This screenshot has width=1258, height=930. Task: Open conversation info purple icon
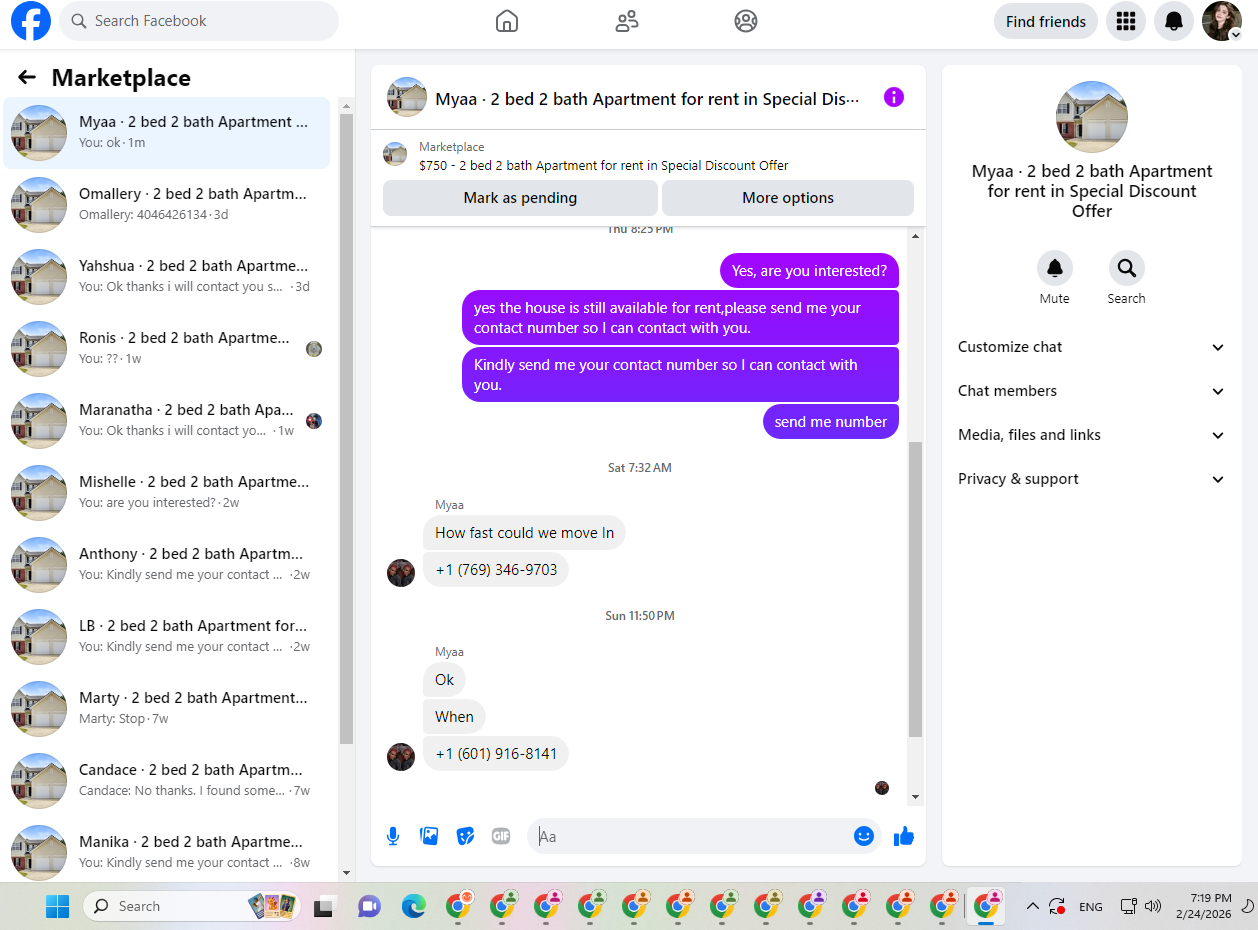coord(894,97)
